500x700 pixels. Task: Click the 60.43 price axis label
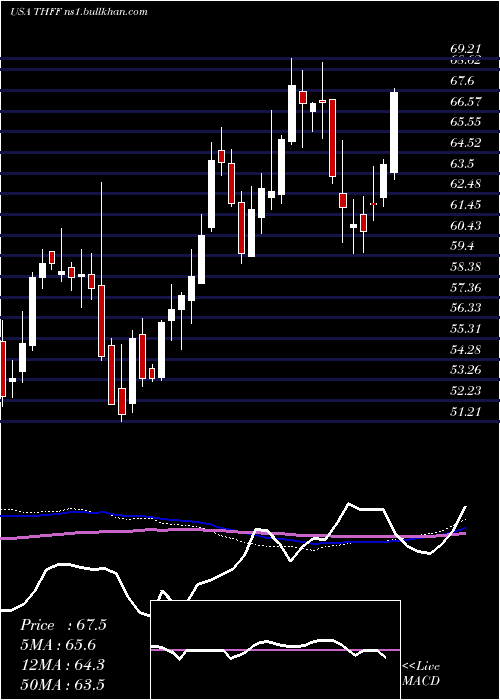466,226
